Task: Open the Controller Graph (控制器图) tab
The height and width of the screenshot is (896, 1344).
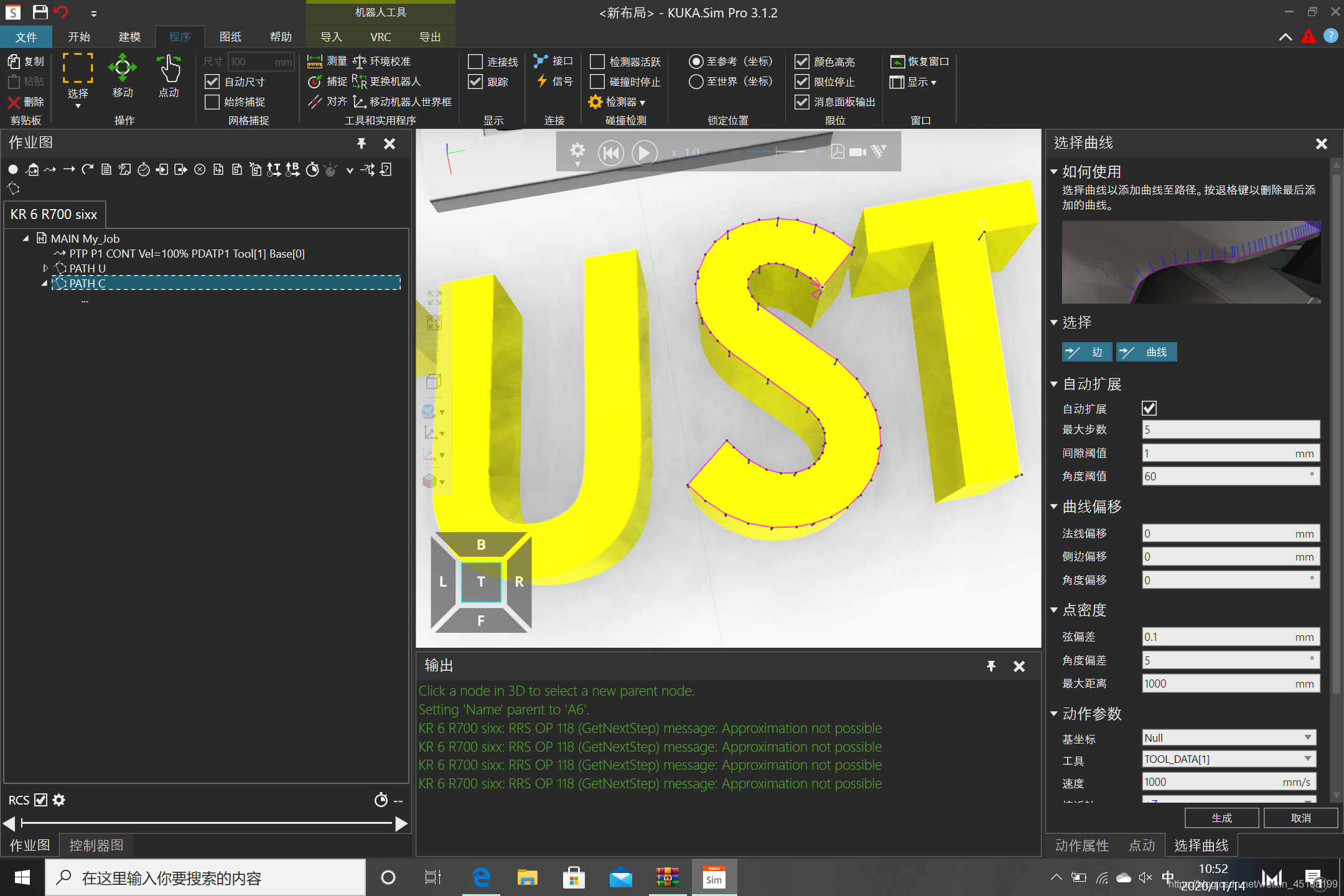Action: click(96, 845)
